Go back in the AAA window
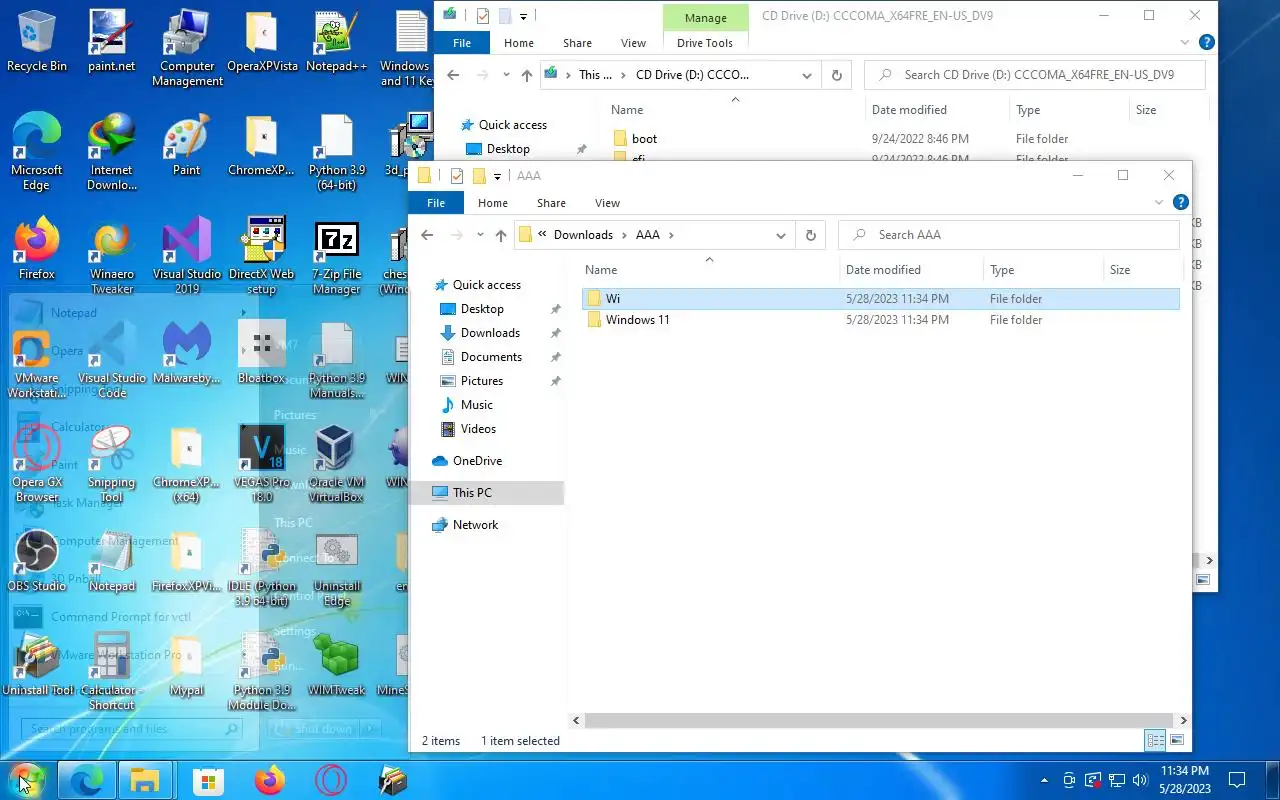Screen dimensions: 1280x800 427,235
